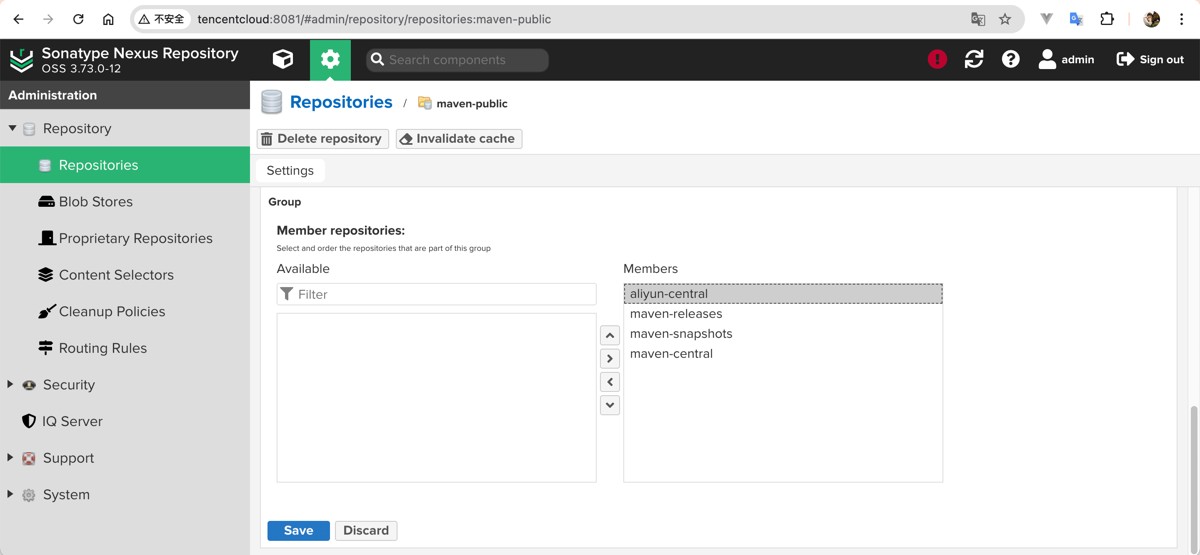Expand the Support section

11,458
